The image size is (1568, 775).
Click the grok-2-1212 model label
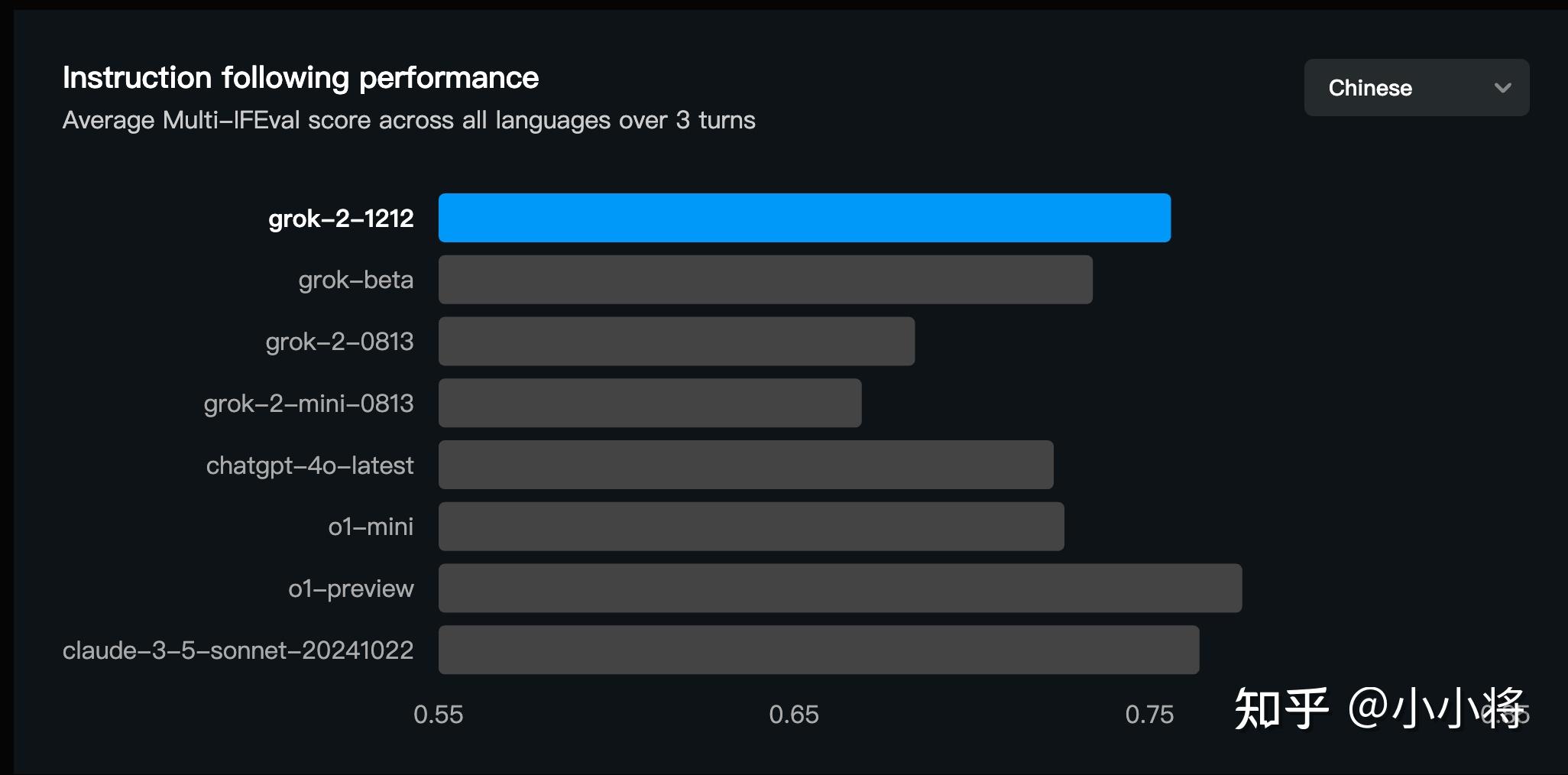click(341, 219)
